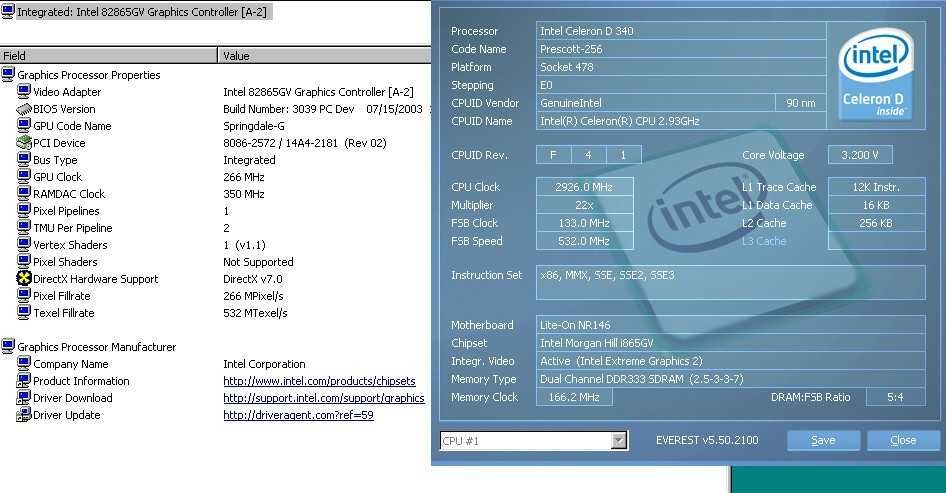Image resolution: width=946 pixels, height=493 pixels.
Task: Click the Instruction Set field
Action: (x=730, y=282)
